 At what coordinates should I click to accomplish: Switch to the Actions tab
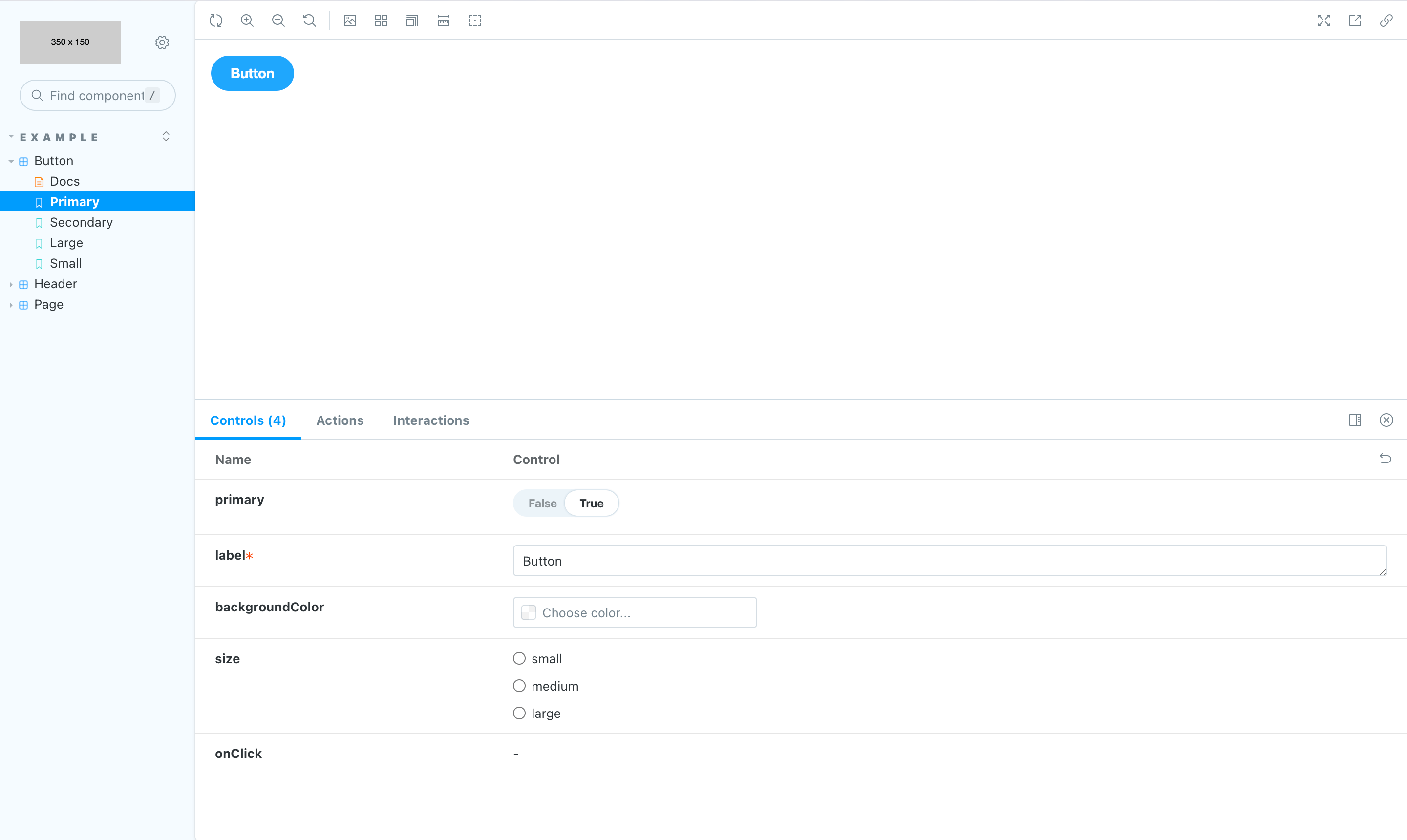(339, 420)
